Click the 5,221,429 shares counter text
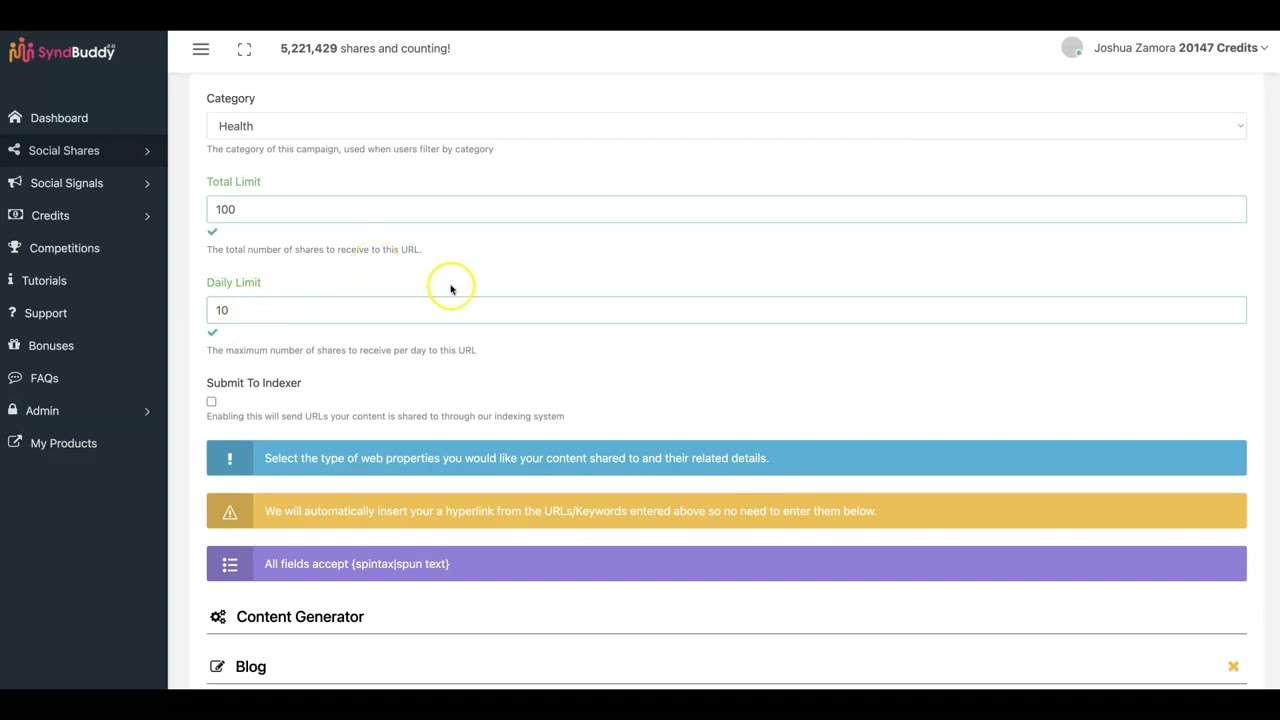1280x720 pixels. tap(365, 48)
